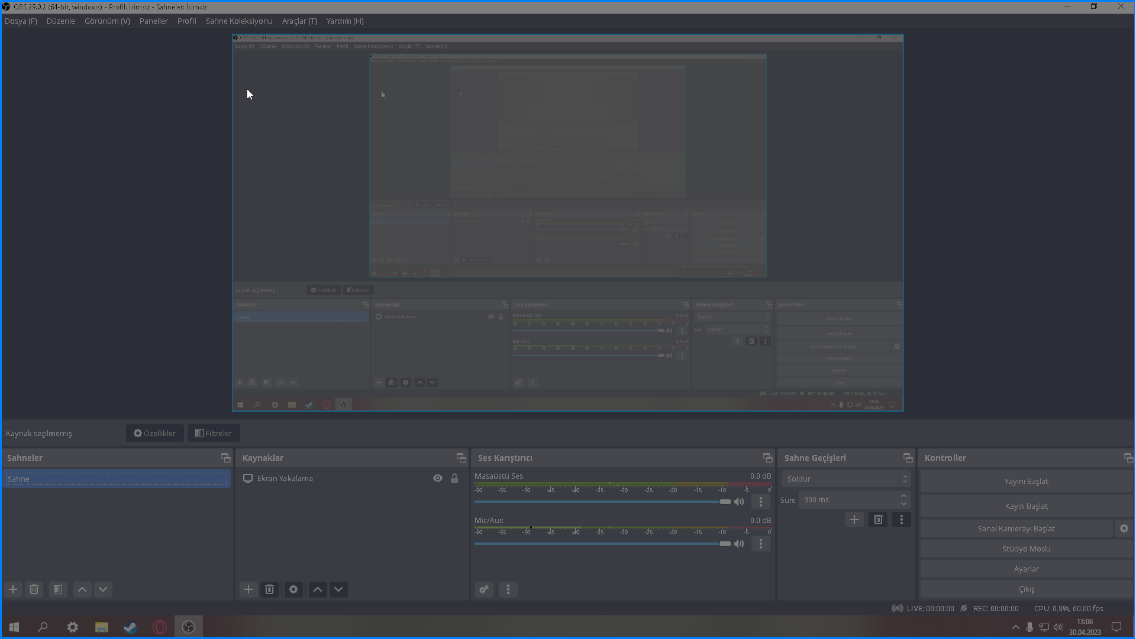Delete the selected source with trash icon
1135x639 pixels.
tap(269, 589)
